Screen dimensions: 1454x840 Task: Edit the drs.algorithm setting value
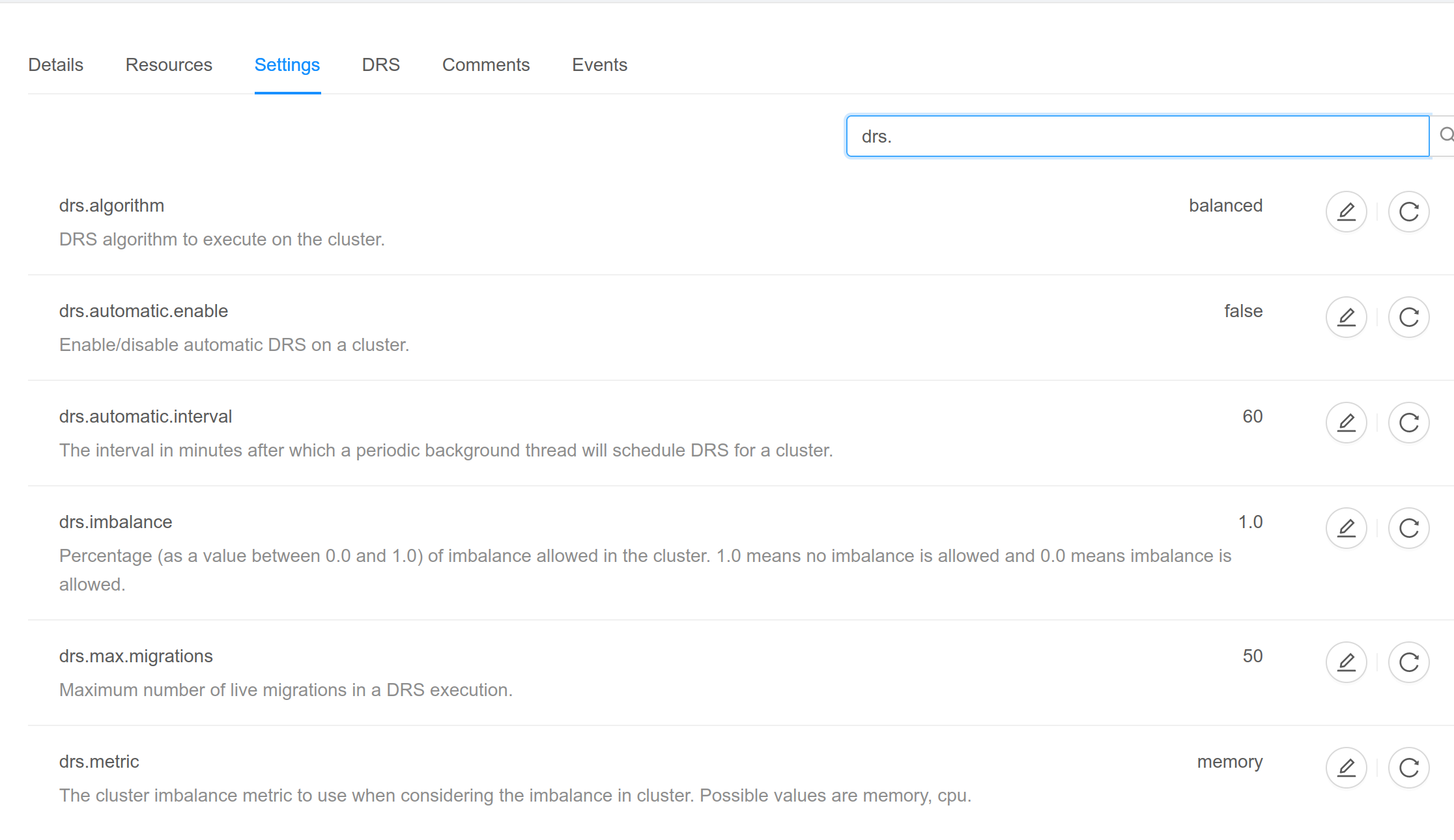(1346, 212)
